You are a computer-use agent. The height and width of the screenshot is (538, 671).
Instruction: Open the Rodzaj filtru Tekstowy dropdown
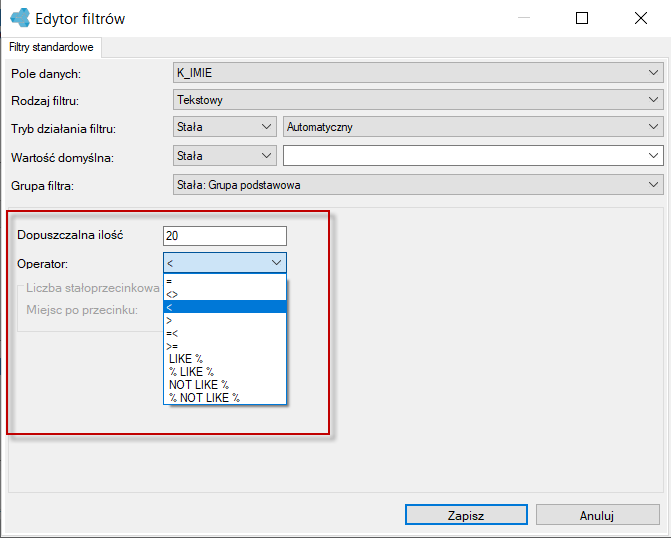pos(418,100)
